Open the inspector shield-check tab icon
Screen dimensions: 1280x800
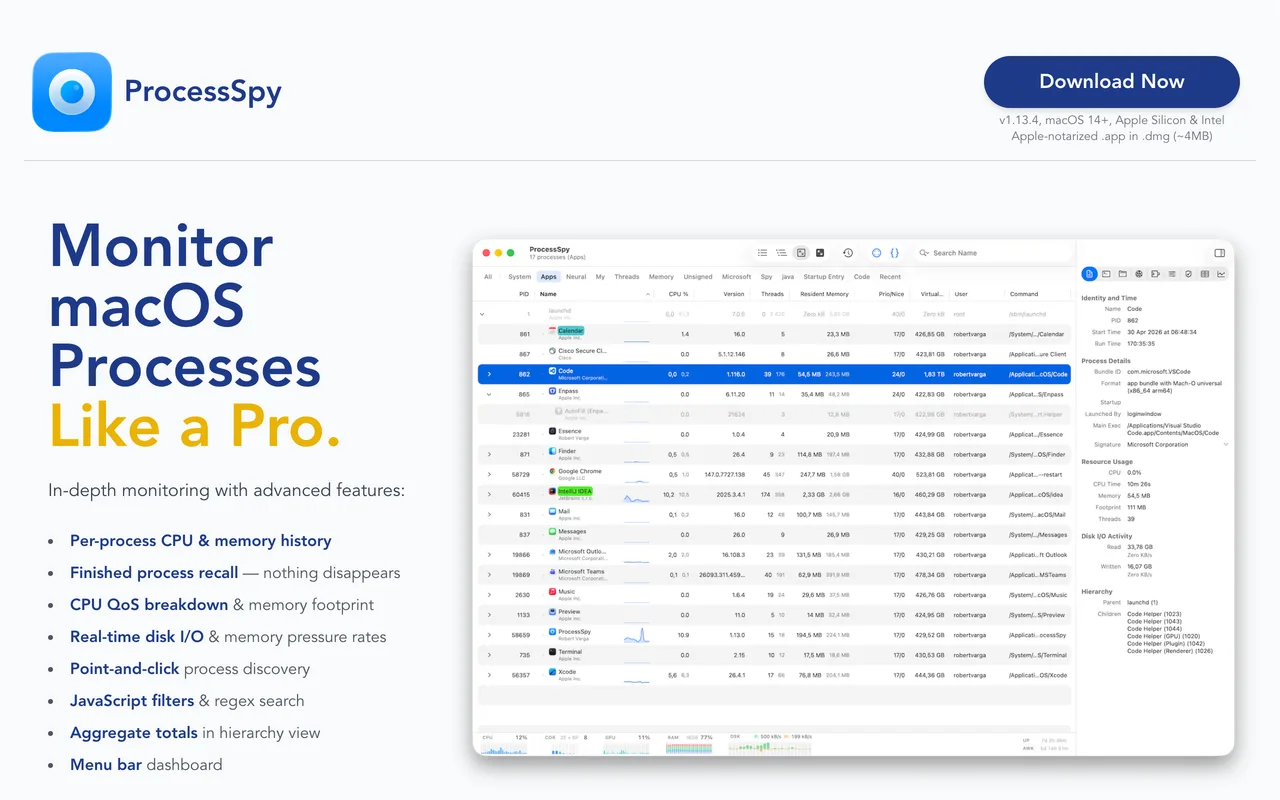tap(1188, 274)
